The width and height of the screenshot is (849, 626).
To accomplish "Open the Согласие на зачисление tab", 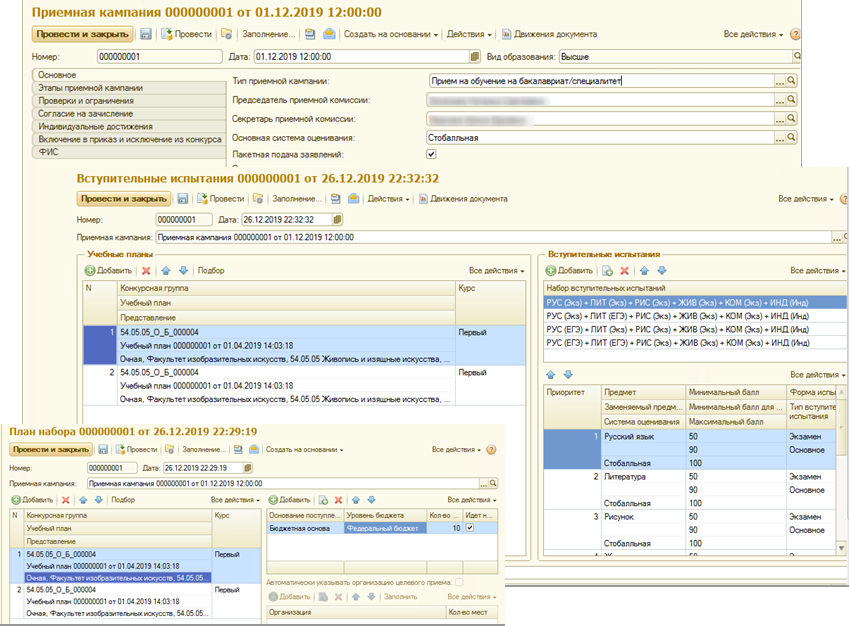I will pyautogui.click(x=129, y=114).
